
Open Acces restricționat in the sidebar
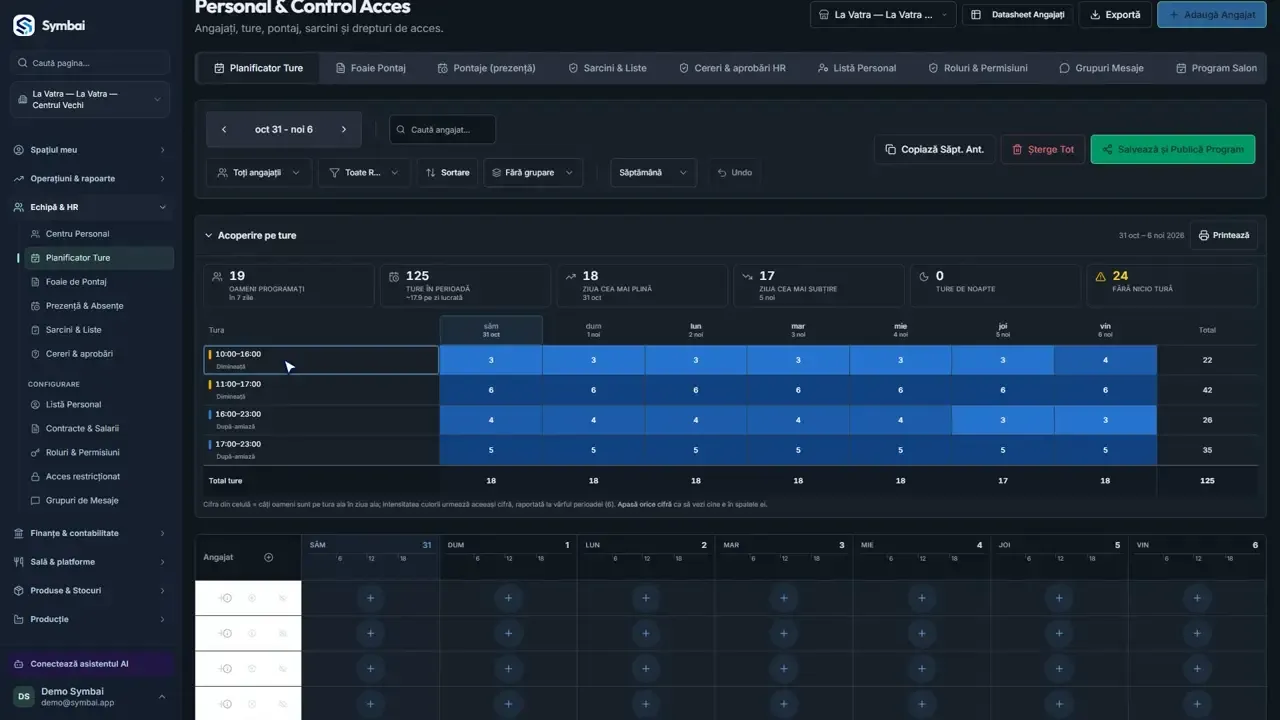[x=98, y=476]
